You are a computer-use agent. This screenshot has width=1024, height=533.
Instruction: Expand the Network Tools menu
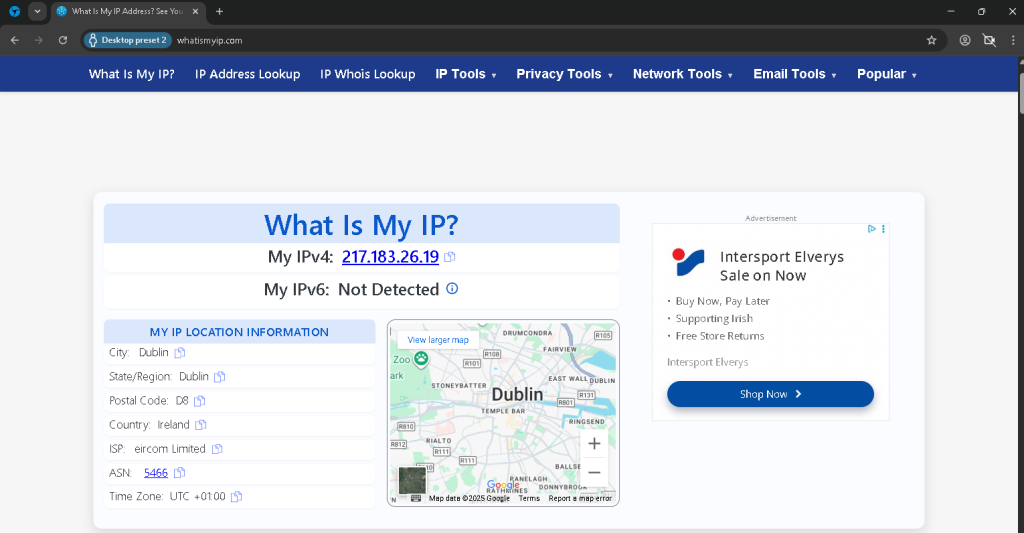coord(682,74)
